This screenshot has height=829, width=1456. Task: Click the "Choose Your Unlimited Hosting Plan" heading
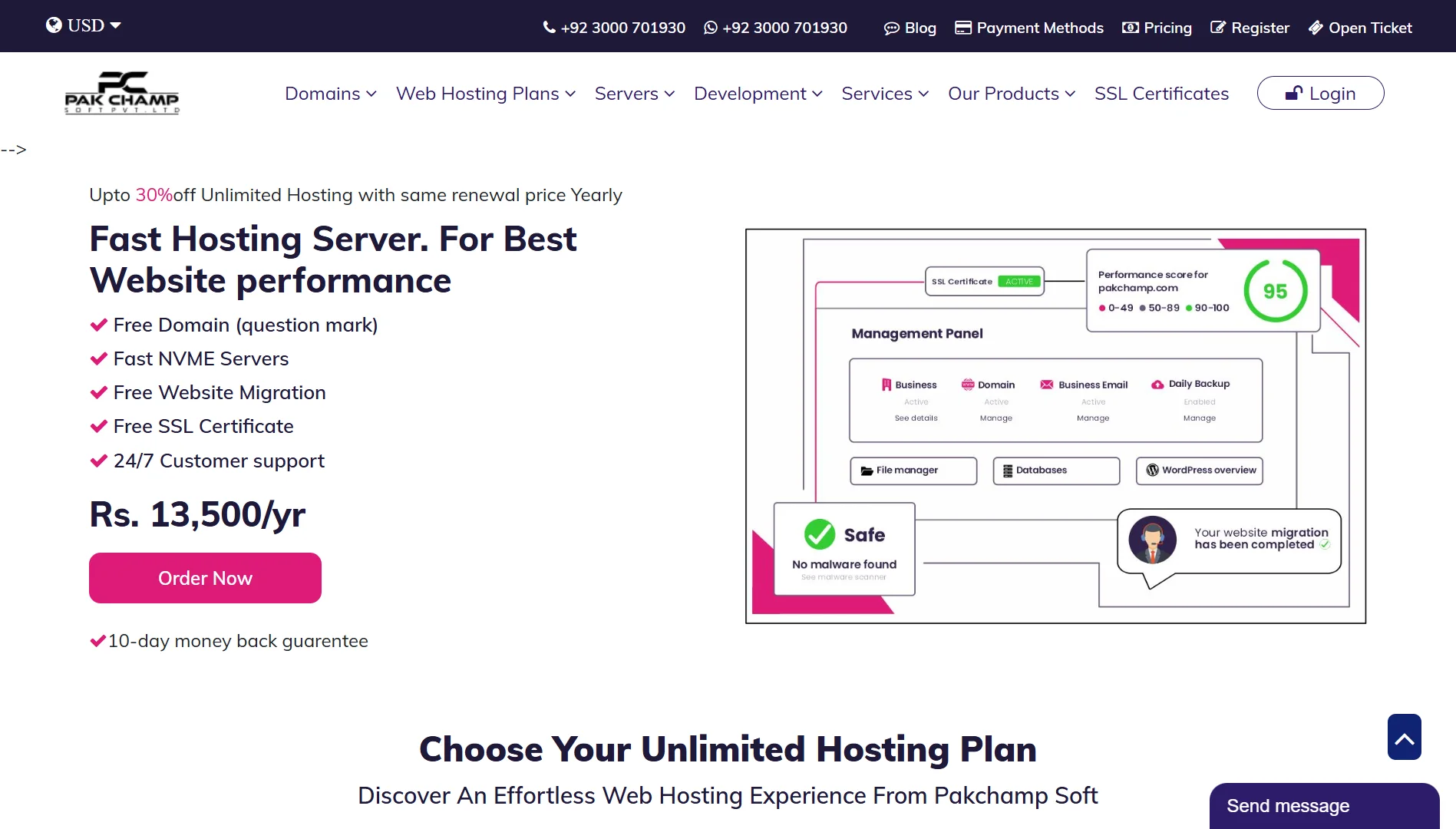coord(728,749)
